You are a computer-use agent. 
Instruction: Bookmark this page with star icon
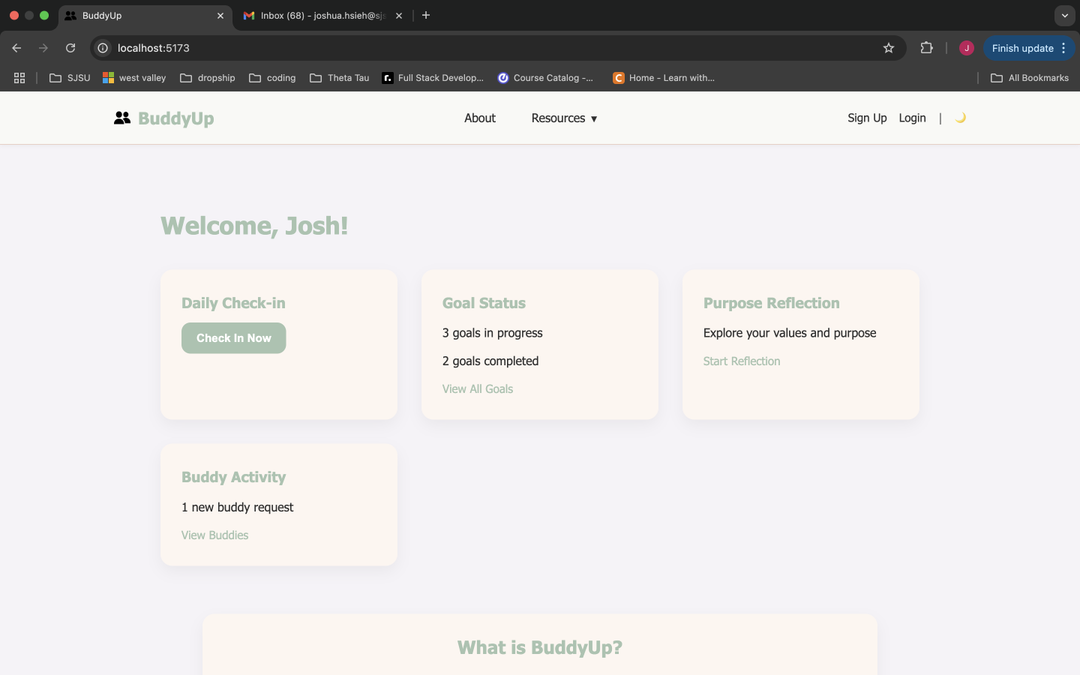point(888,48)
